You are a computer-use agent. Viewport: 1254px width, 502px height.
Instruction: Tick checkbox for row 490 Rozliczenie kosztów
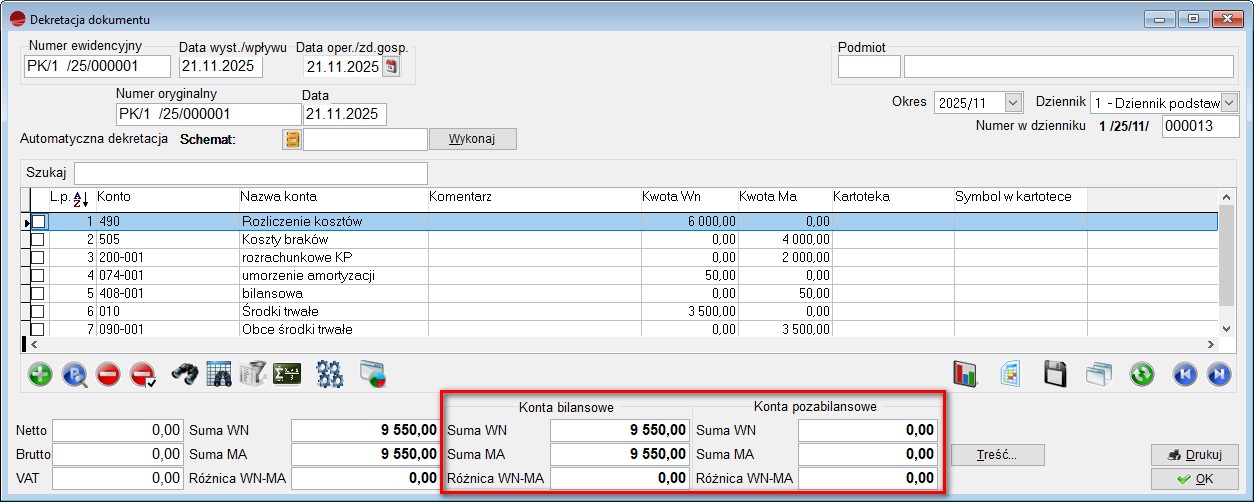39,221
